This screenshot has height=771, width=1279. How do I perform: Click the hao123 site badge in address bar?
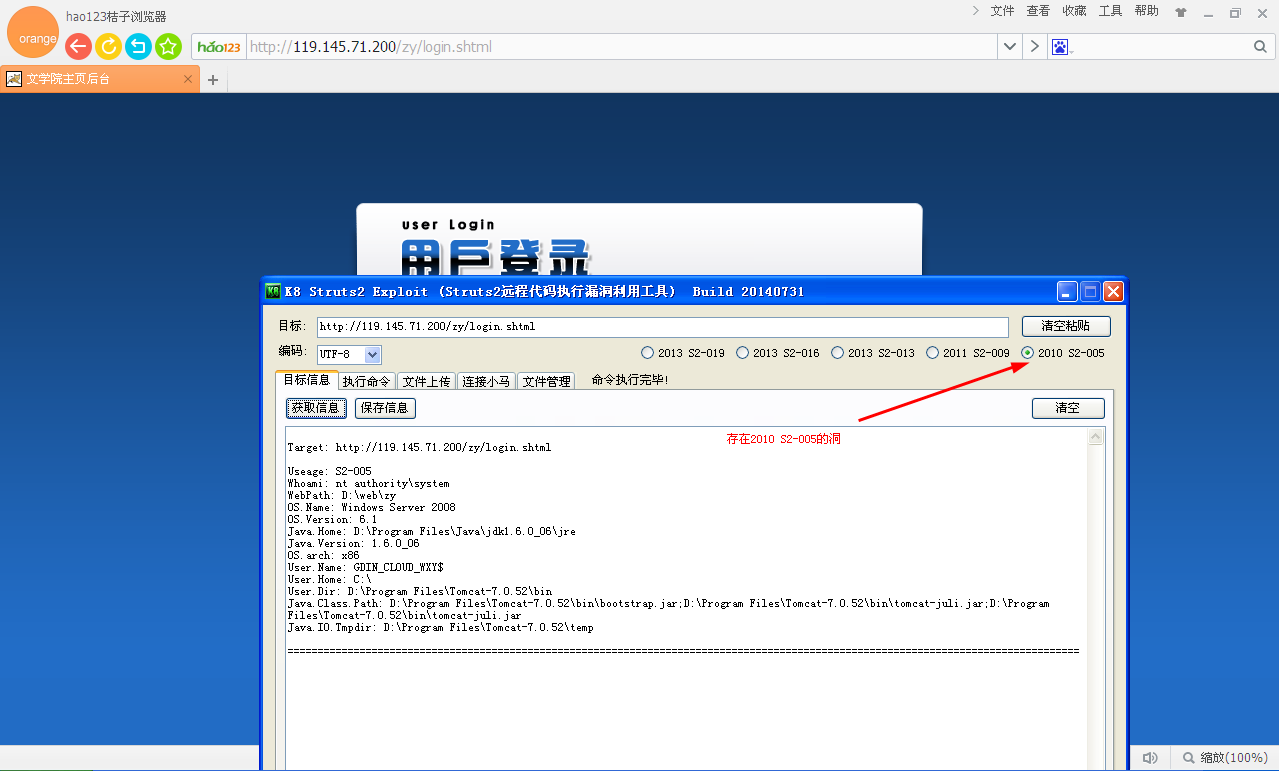tap(219, 47)
